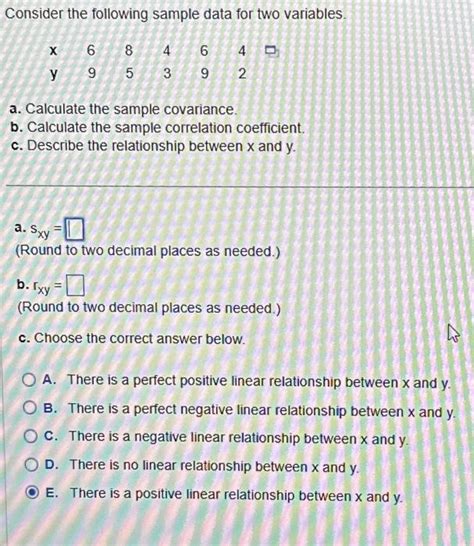Click the perfect negative linear relationship text
474x546 pixels.
pyautogui.click(x=262, y=410)
